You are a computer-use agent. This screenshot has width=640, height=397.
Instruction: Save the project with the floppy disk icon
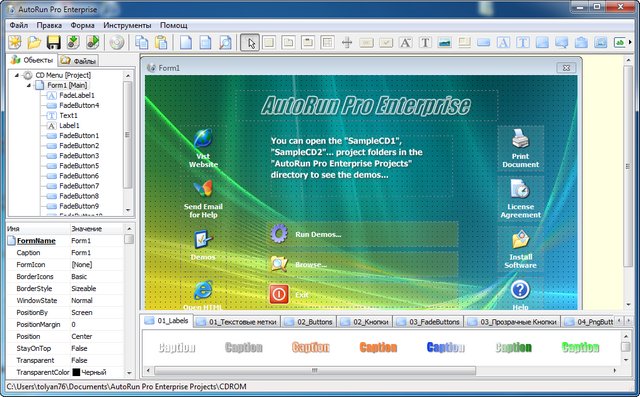[x=53, y=42]
